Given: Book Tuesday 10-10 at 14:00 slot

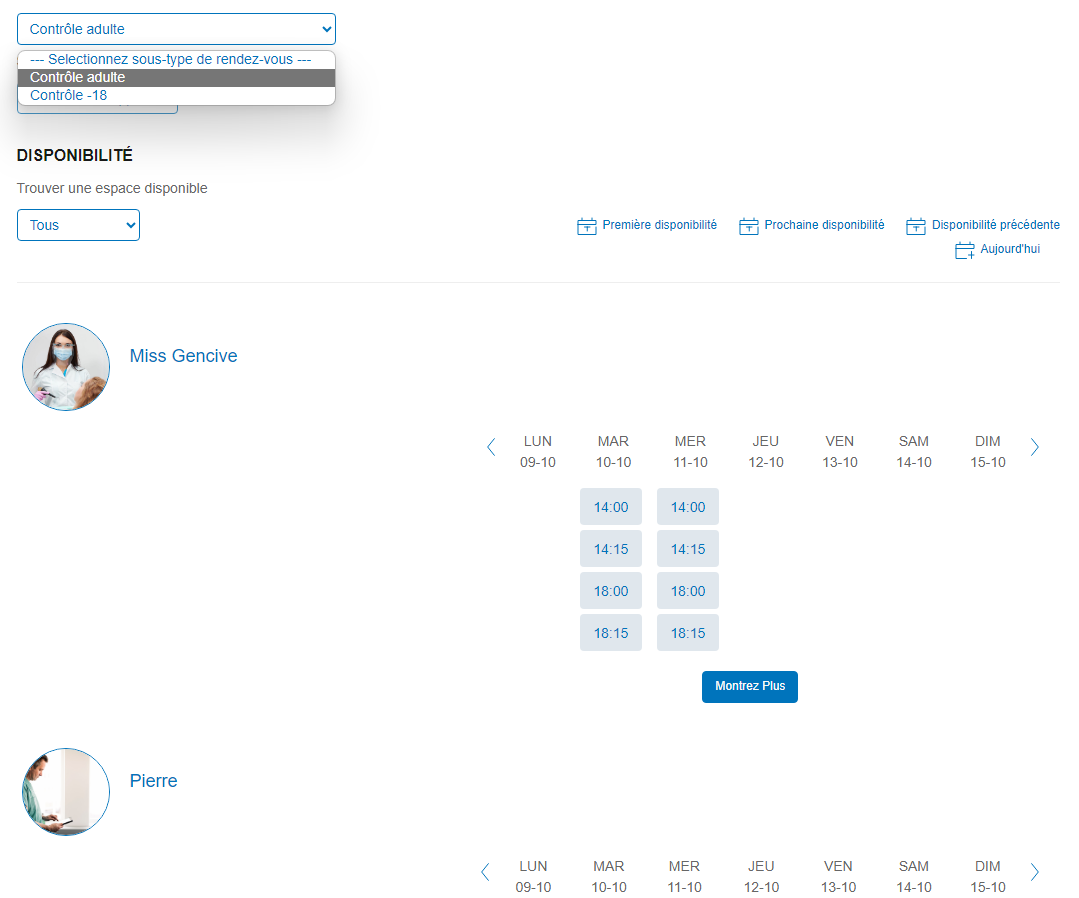Looking at the screenshot, I should tap(611, 507).
